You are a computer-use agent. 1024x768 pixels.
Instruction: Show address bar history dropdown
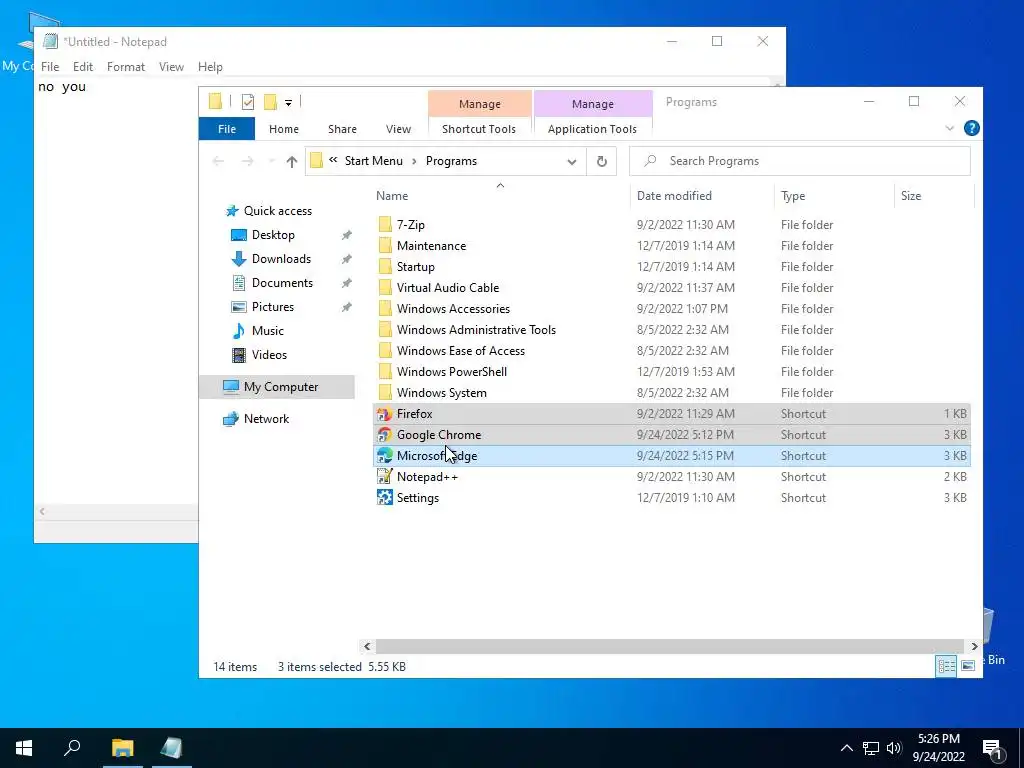571,161
